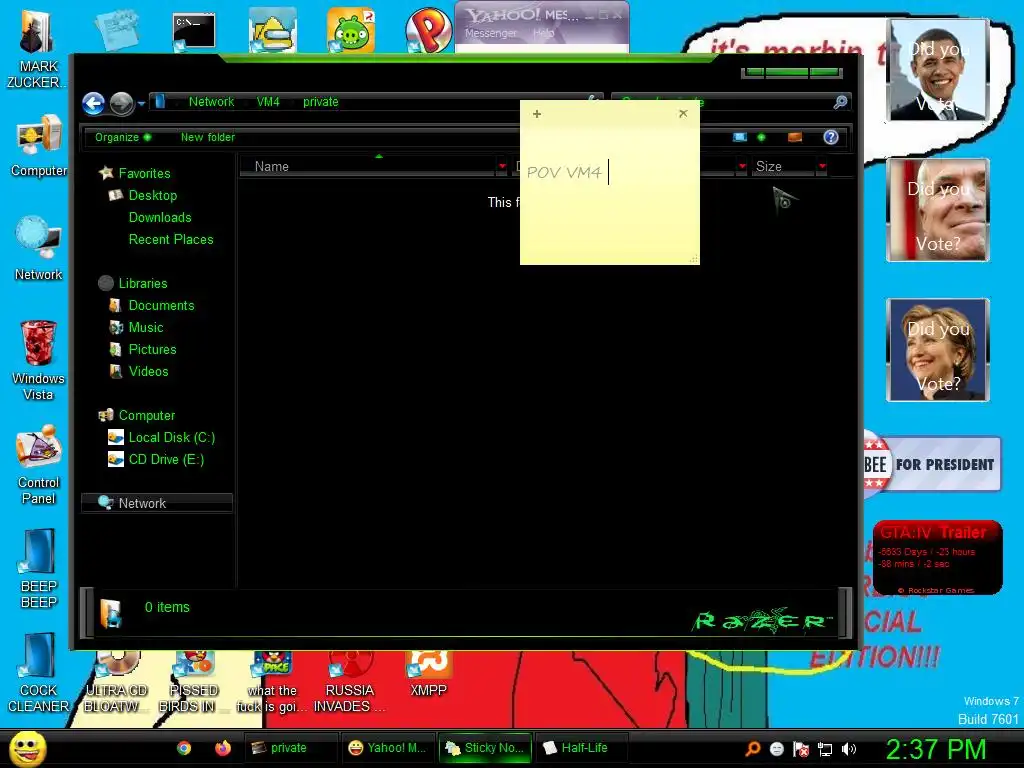Launch Firefox from the taskbar
This screenshot has height=768, width=1024.
point(223,748)
